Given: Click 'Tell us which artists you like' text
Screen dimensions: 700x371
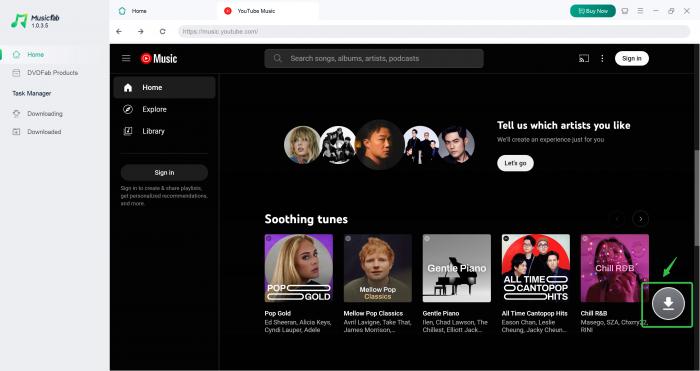Looking at the screenshot, I should 563,125.
